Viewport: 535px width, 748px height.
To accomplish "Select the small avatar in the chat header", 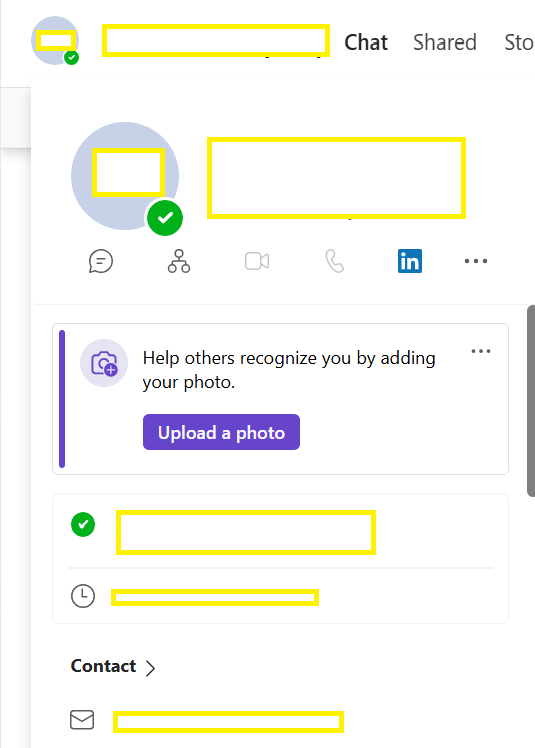I will tap(55, 41).
